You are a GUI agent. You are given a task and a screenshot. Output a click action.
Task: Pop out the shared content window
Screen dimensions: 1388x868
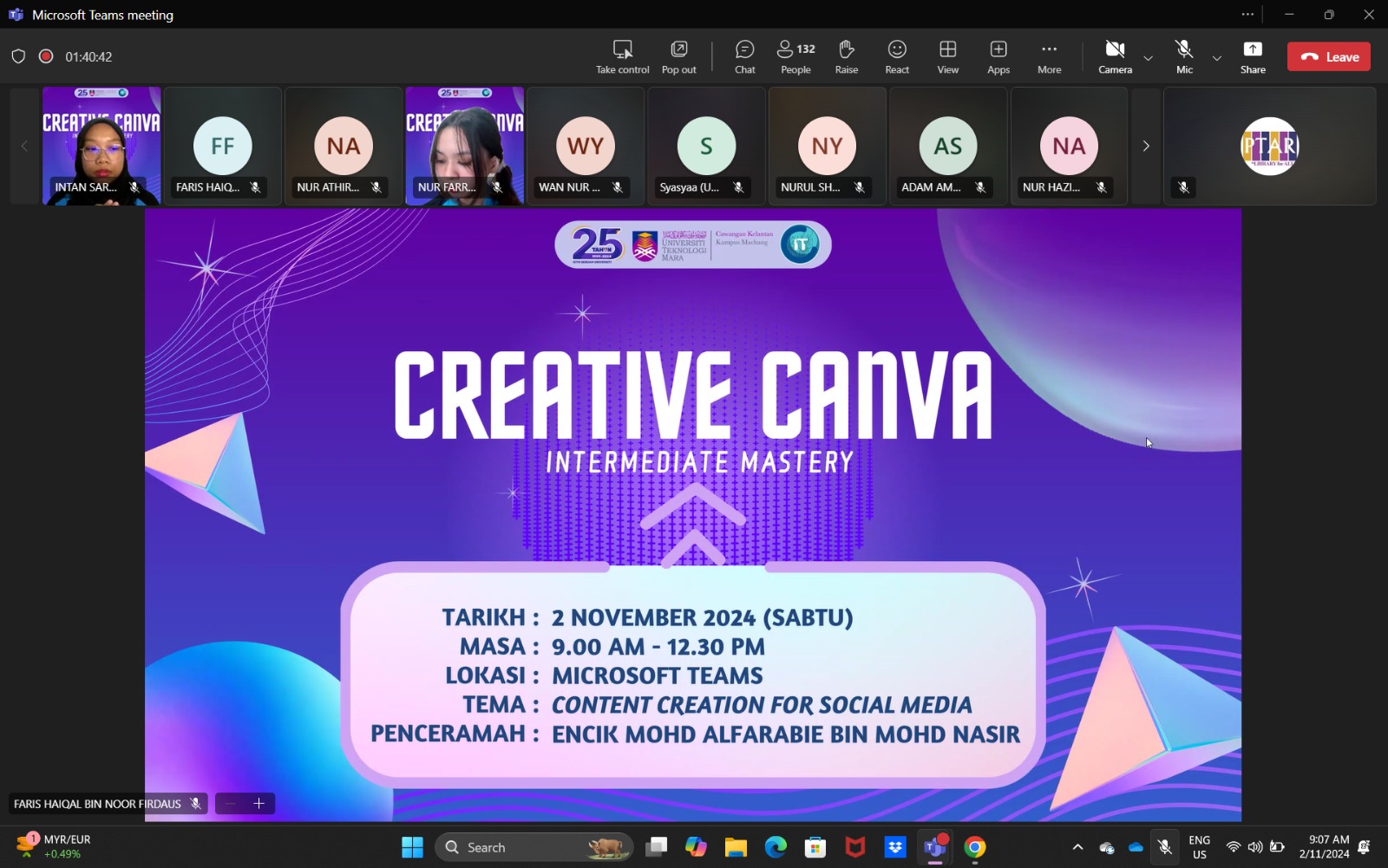coord(678,57)
